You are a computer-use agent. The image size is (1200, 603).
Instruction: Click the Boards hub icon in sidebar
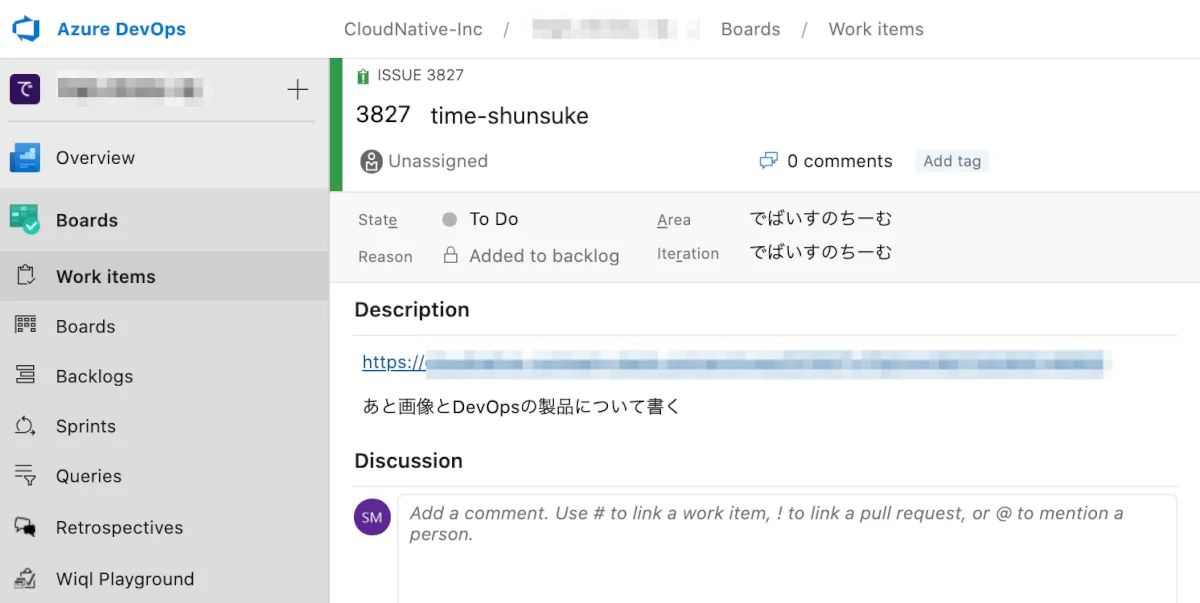click(x=24, y=220)
